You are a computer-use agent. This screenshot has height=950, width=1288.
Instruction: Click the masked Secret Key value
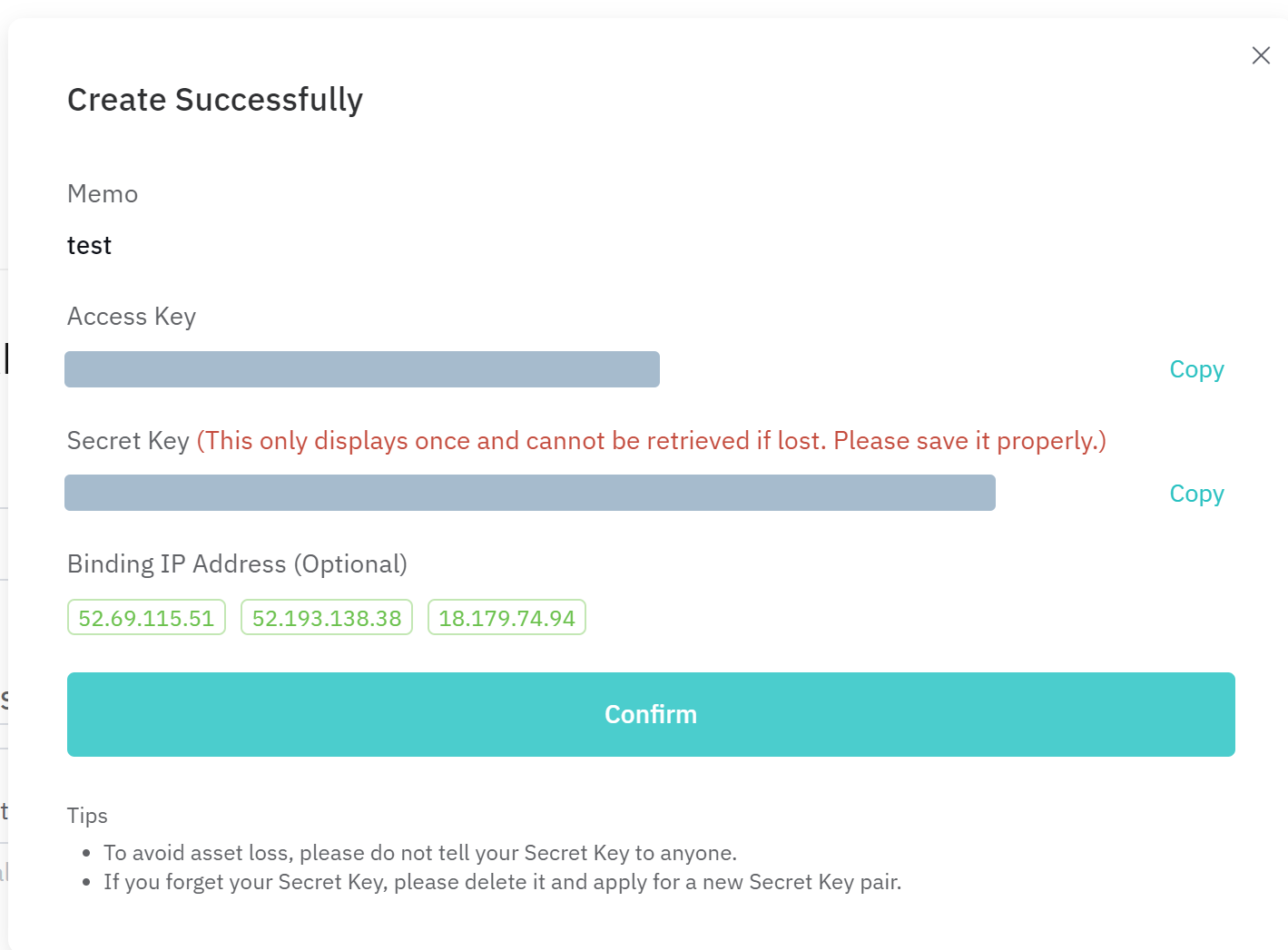coord(529,493)
